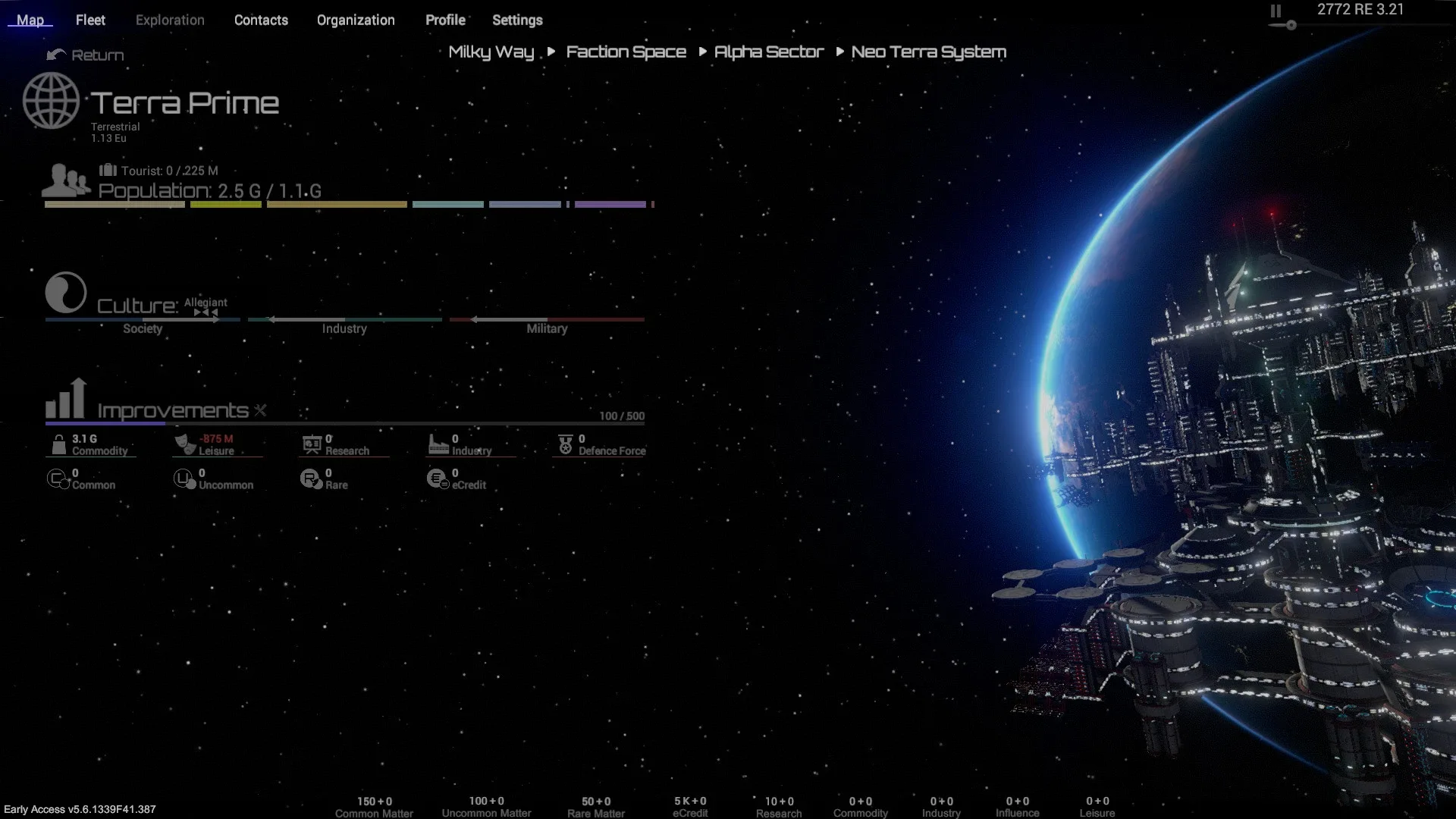Click the Defence Force medal icon
1456x819 pixels.
[566, 444]
